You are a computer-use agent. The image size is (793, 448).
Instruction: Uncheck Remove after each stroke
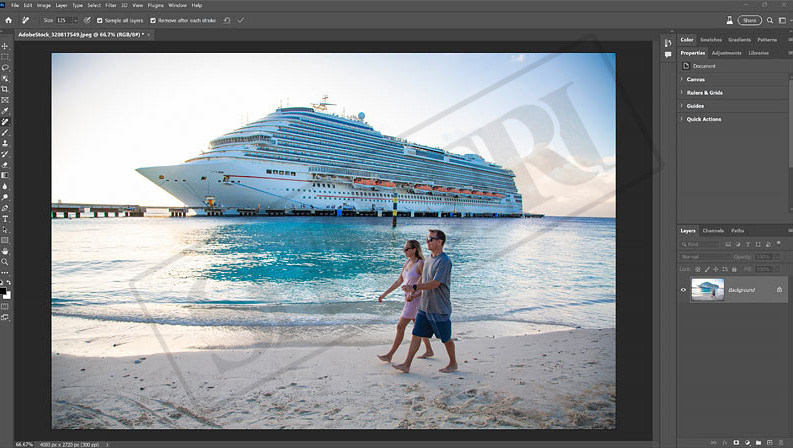(153, 20)
